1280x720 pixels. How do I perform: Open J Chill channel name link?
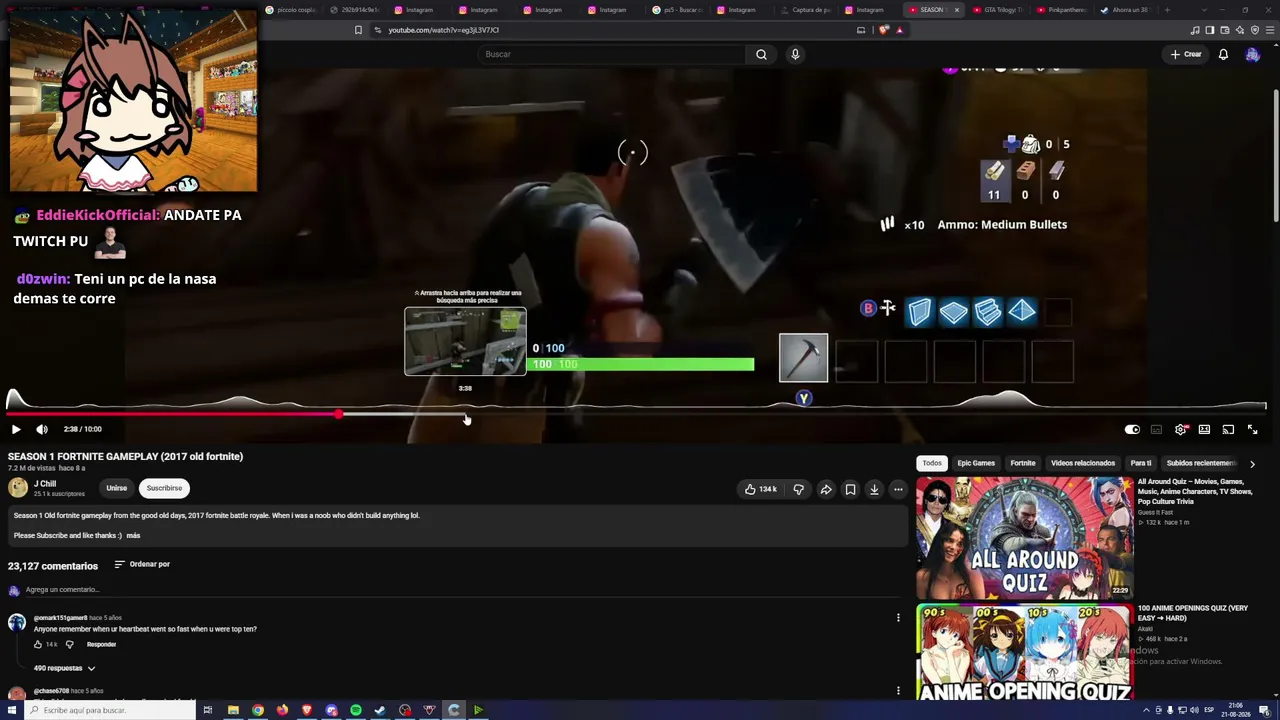click(45, 484)
